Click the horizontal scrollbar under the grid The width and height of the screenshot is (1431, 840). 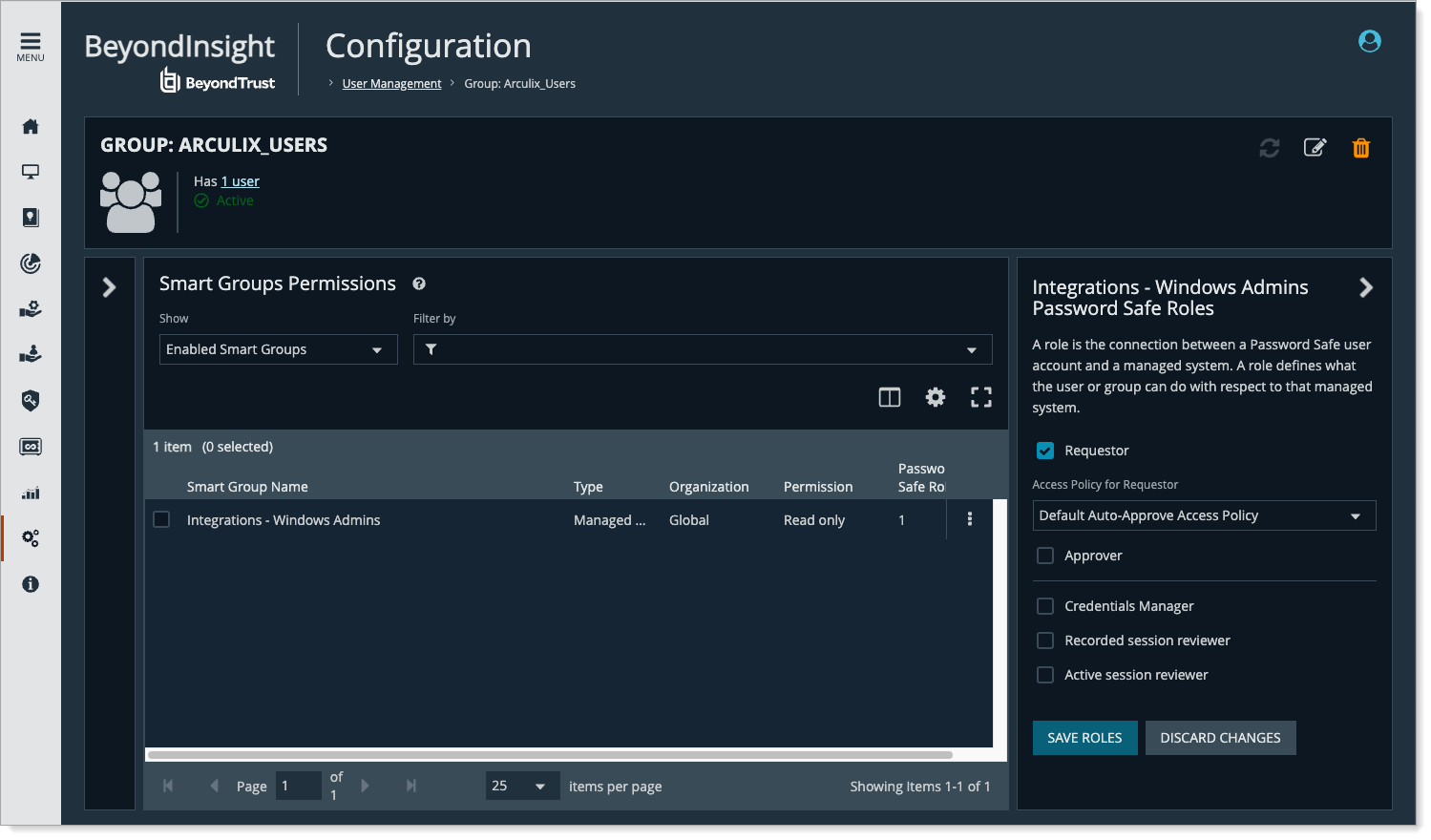[551, 755]
